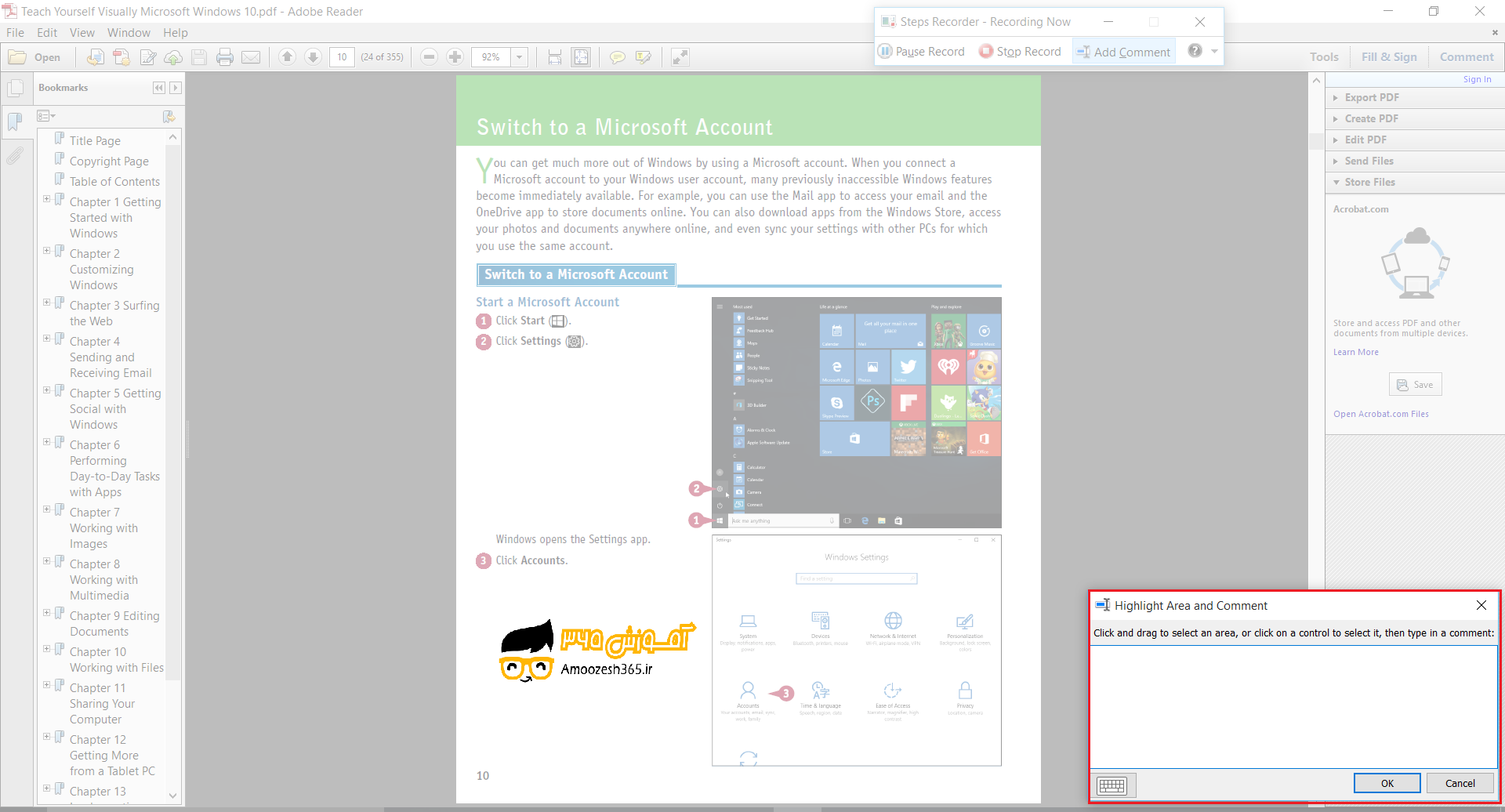Image resolution: width=1505 pixels, height=812 pixels.
Task: Switch to the Comment pane tab
Action: point(1467,57)
